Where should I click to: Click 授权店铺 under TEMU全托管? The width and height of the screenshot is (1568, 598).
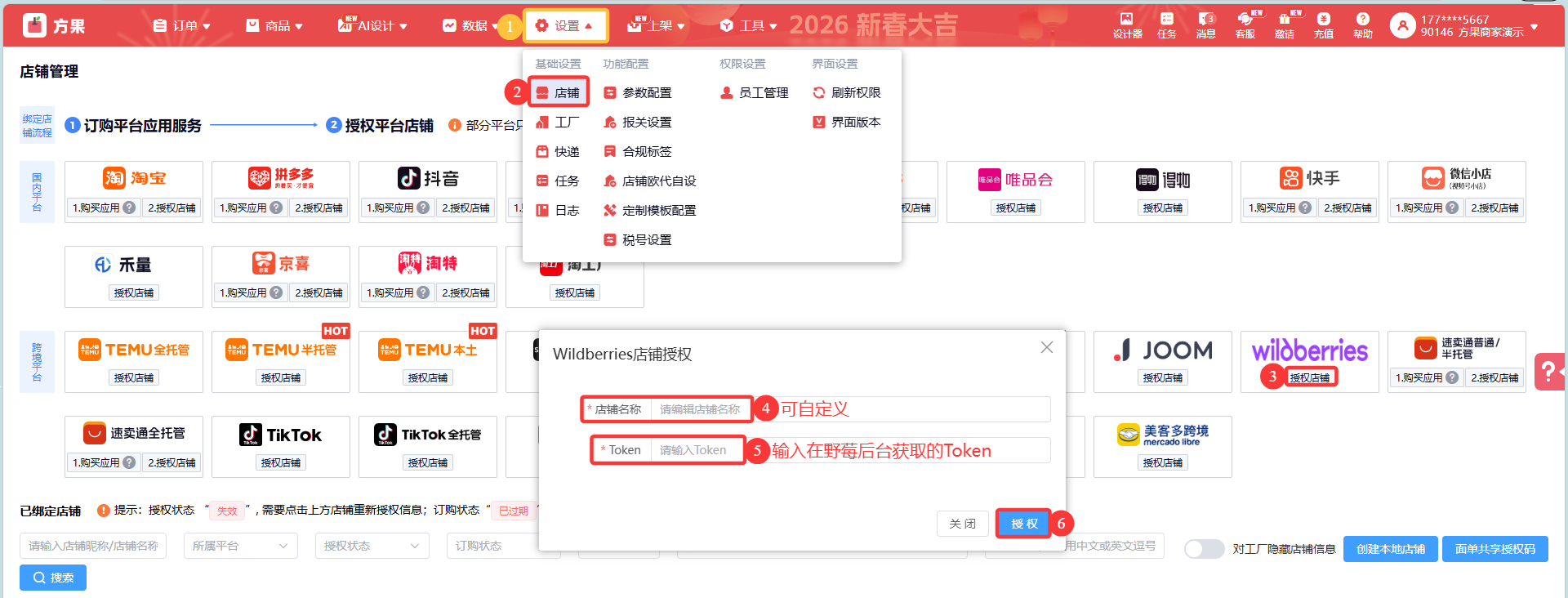click(134, 377)
